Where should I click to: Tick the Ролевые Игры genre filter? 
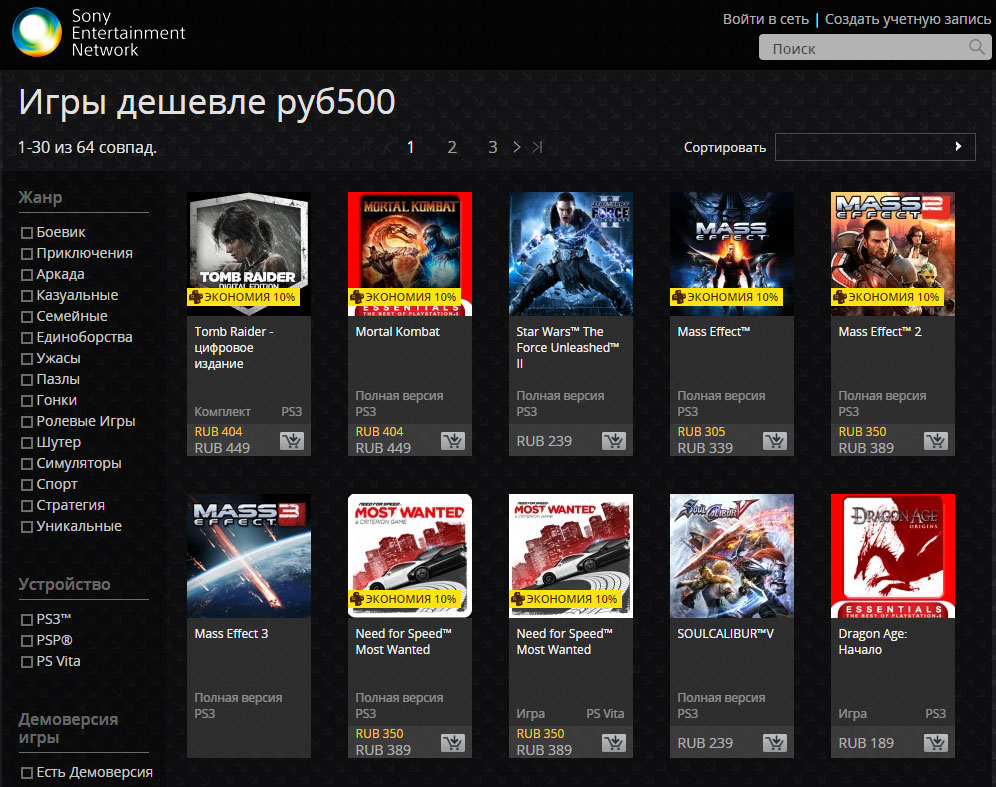(27, 422)
